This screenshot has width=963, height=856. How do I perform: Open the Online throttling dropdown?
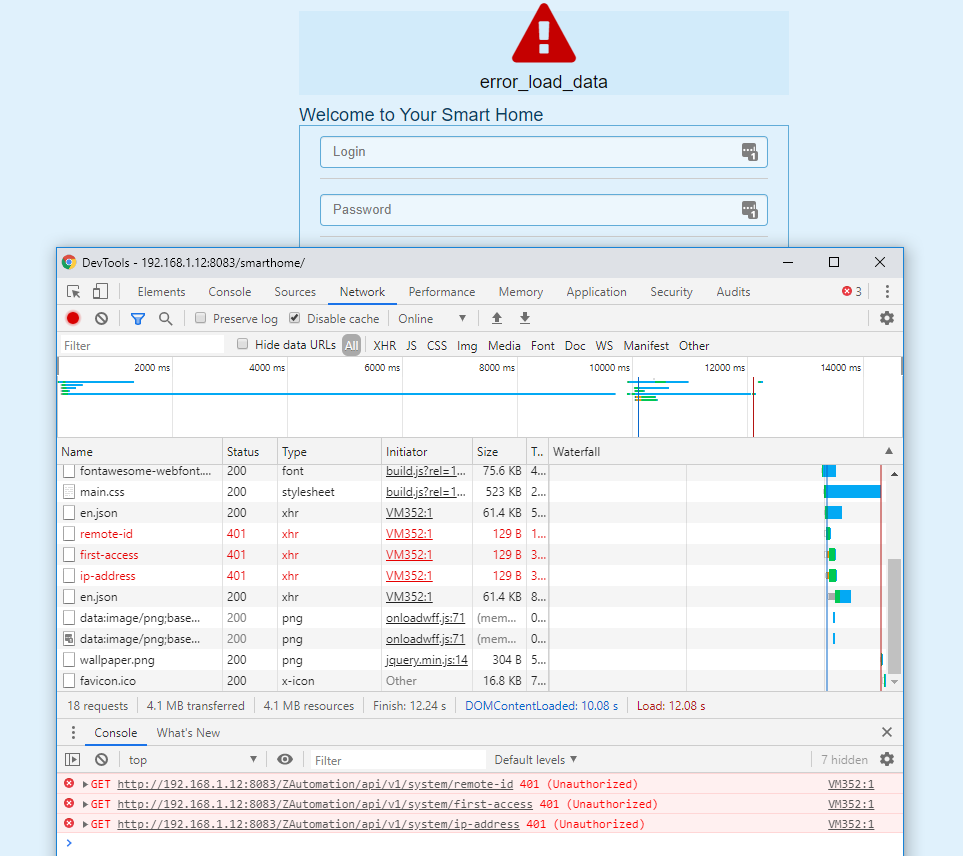432,318
